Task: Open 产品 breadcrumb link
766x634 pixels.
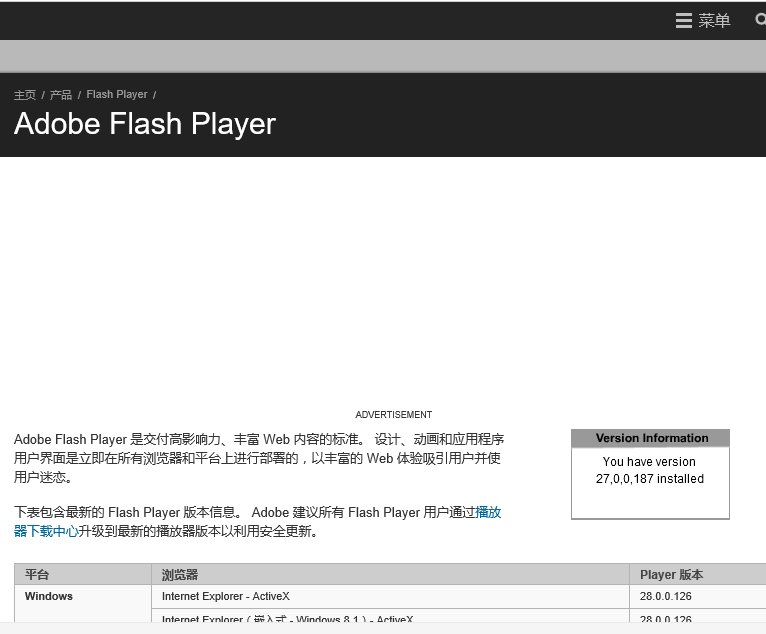Action: pos(61,95)
